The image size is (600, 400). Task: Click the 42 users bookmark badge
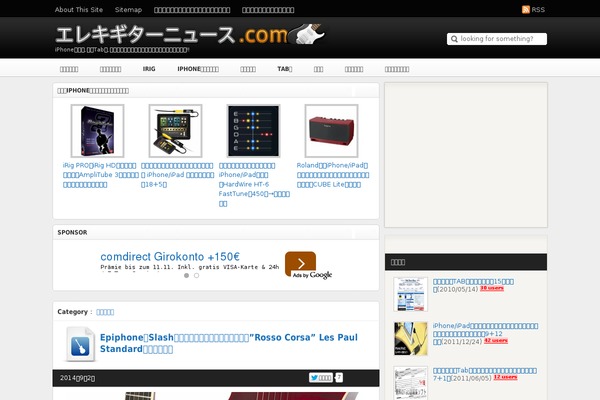(x=496, y=341)
